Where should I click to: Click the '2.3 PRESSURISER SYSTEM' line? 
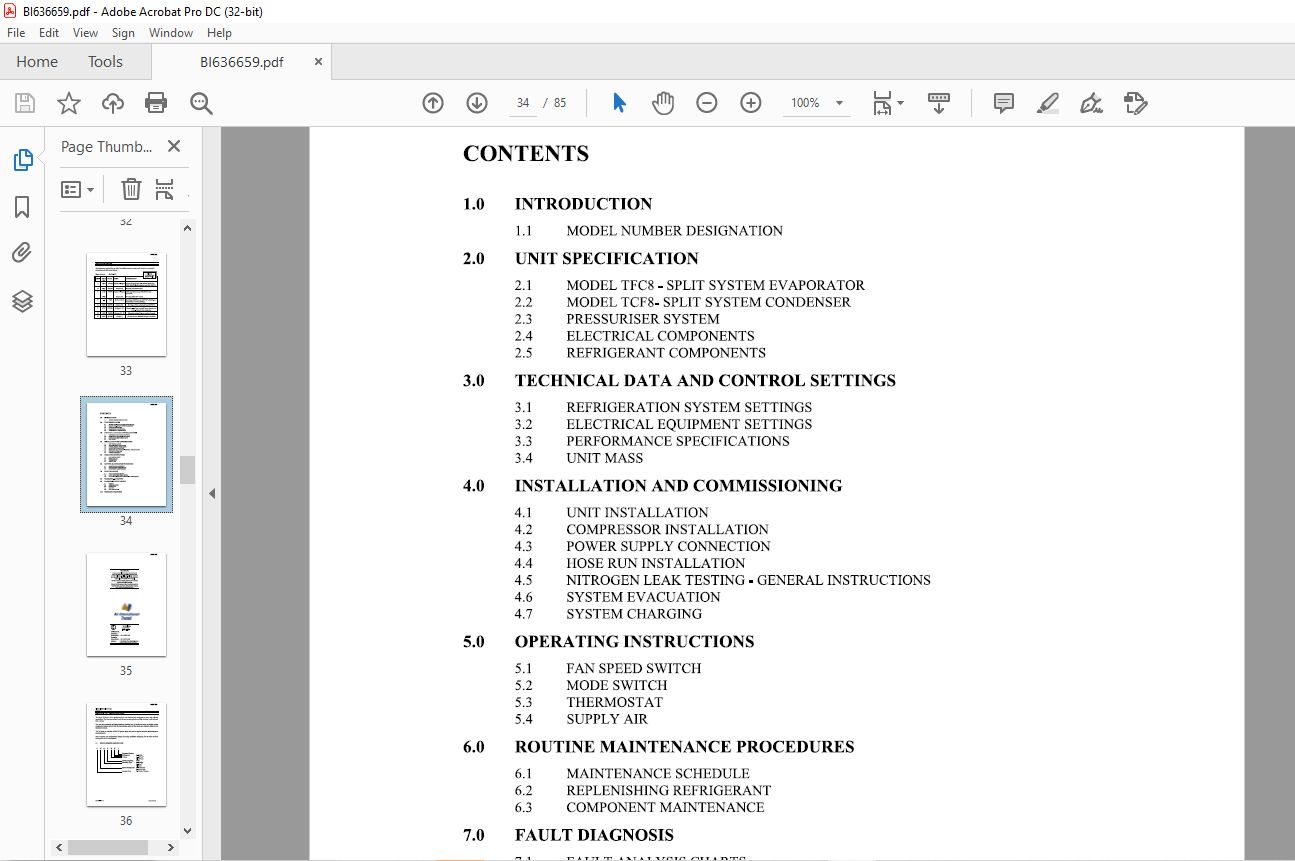tap(617, 319)
